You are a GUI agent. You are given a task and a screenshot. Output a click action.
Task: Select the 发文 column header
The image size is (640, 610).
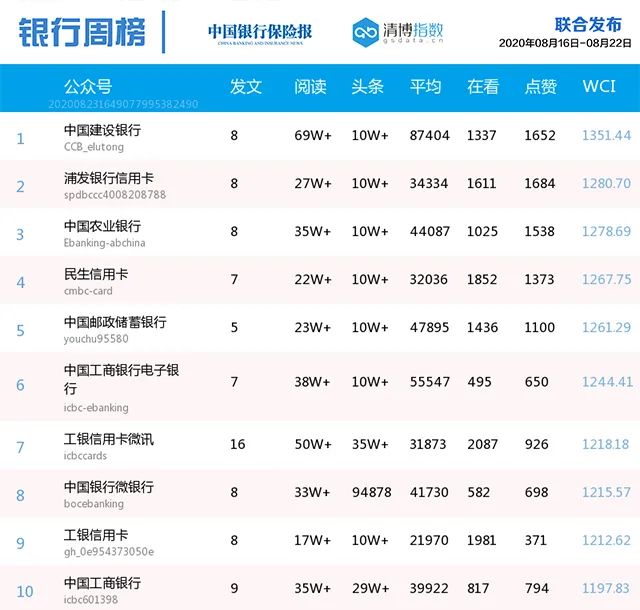pos(245,87)
